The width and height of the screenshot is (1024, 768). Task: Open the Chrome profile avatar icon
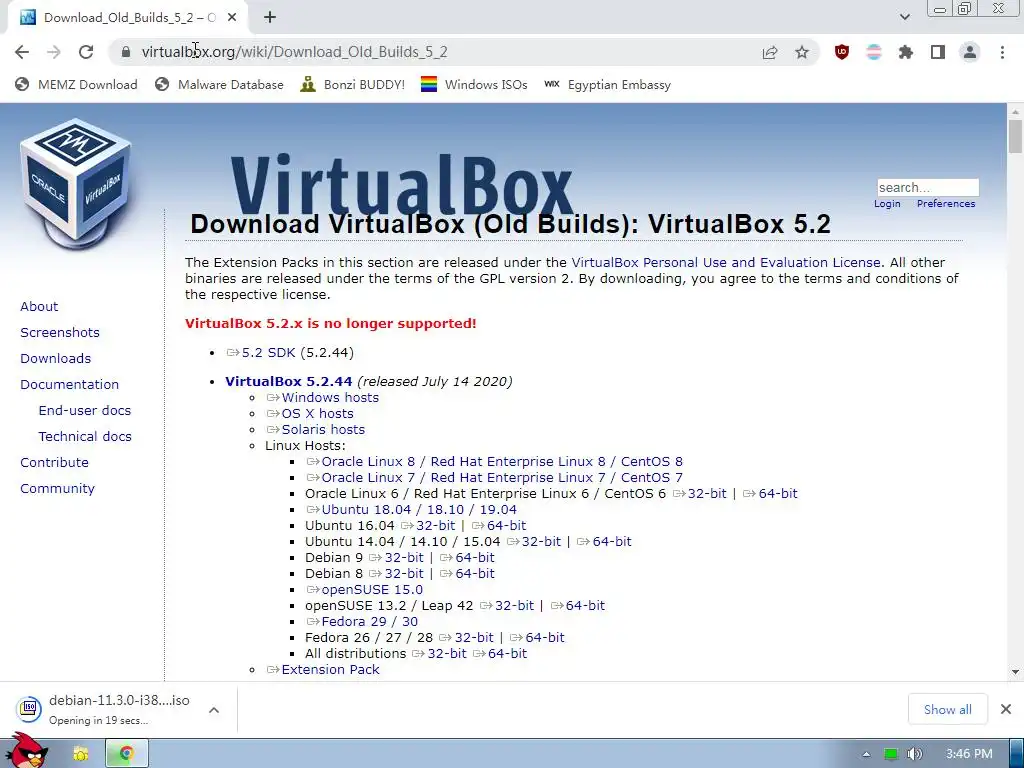[970, 52]
